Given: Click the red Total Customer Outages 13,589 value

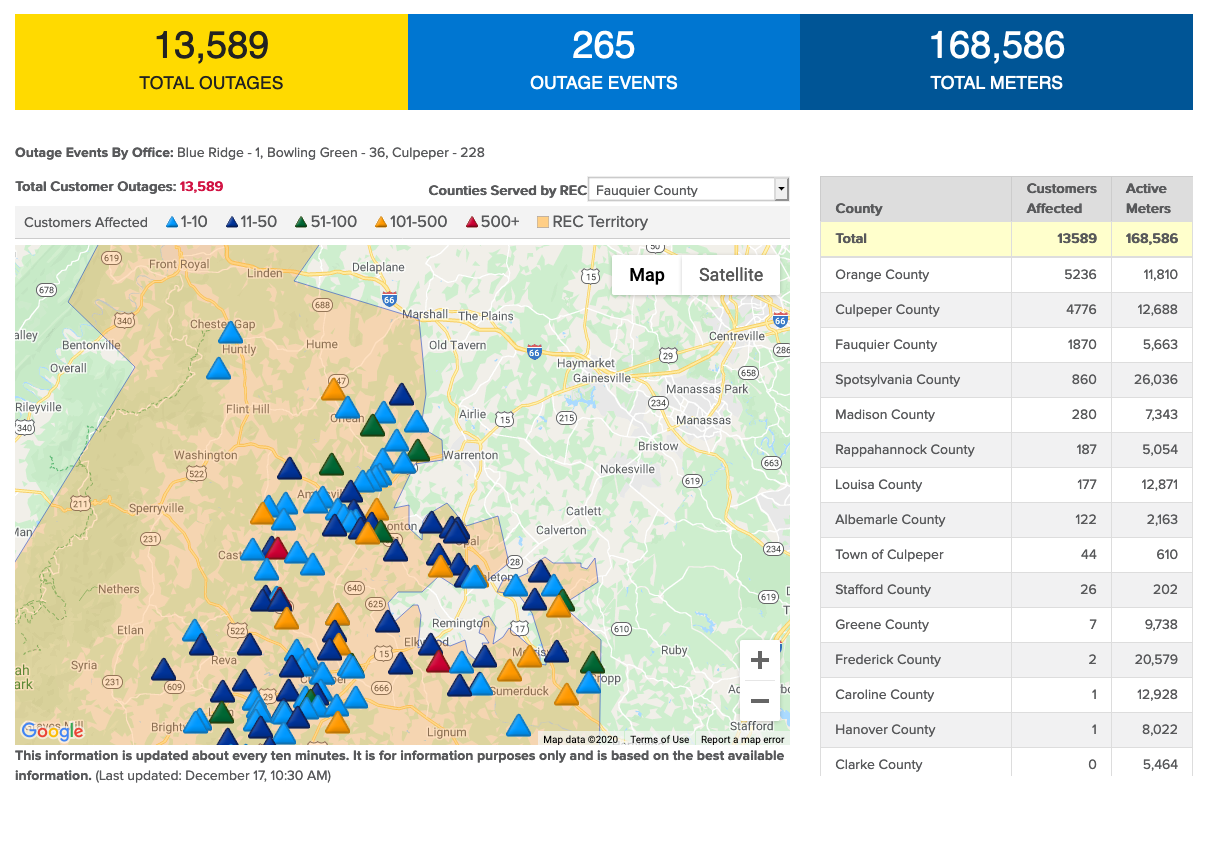Looking at the screenshot, I should 201,186.
